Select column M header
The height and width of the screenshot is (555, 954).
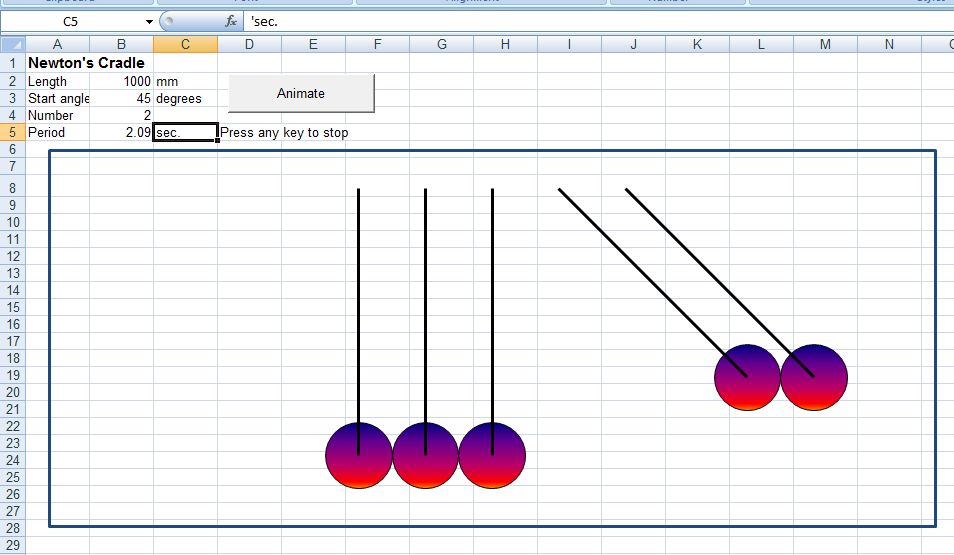825,44
